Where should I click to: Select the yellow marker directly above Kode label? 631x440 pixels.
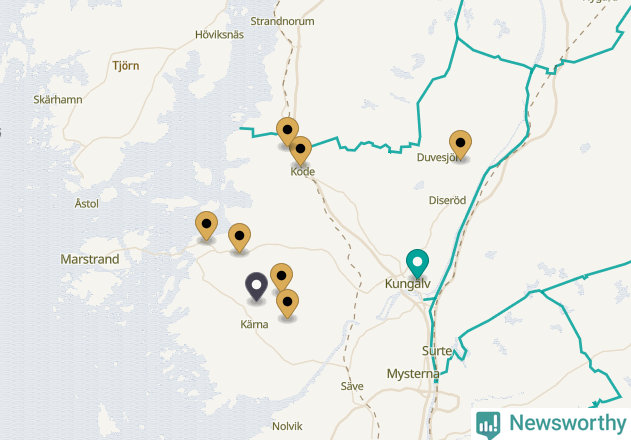pos(300,151)
